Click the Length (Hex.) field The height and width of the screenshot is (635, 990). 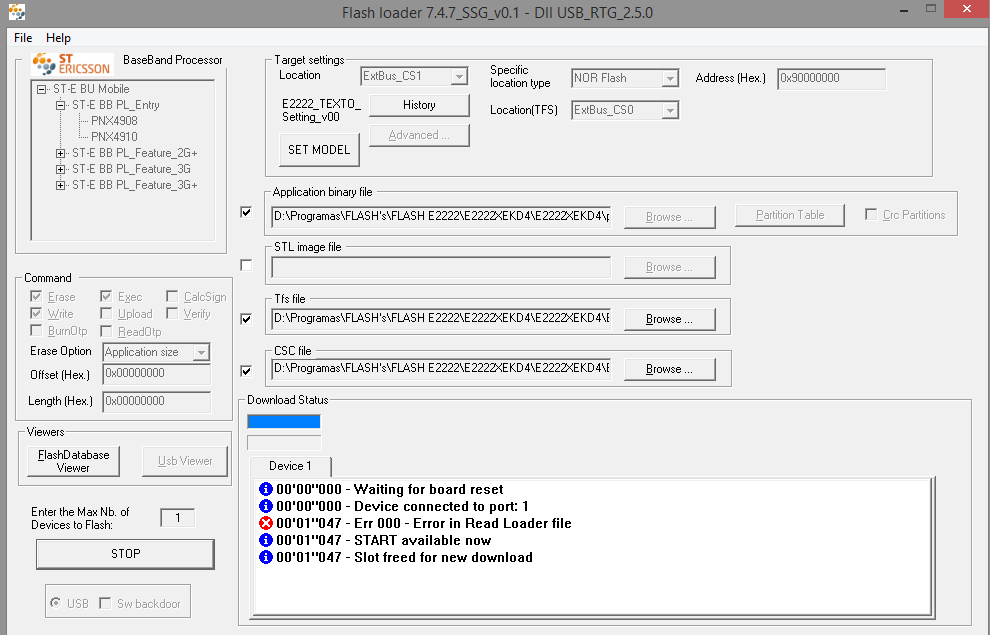coord(156,401)
